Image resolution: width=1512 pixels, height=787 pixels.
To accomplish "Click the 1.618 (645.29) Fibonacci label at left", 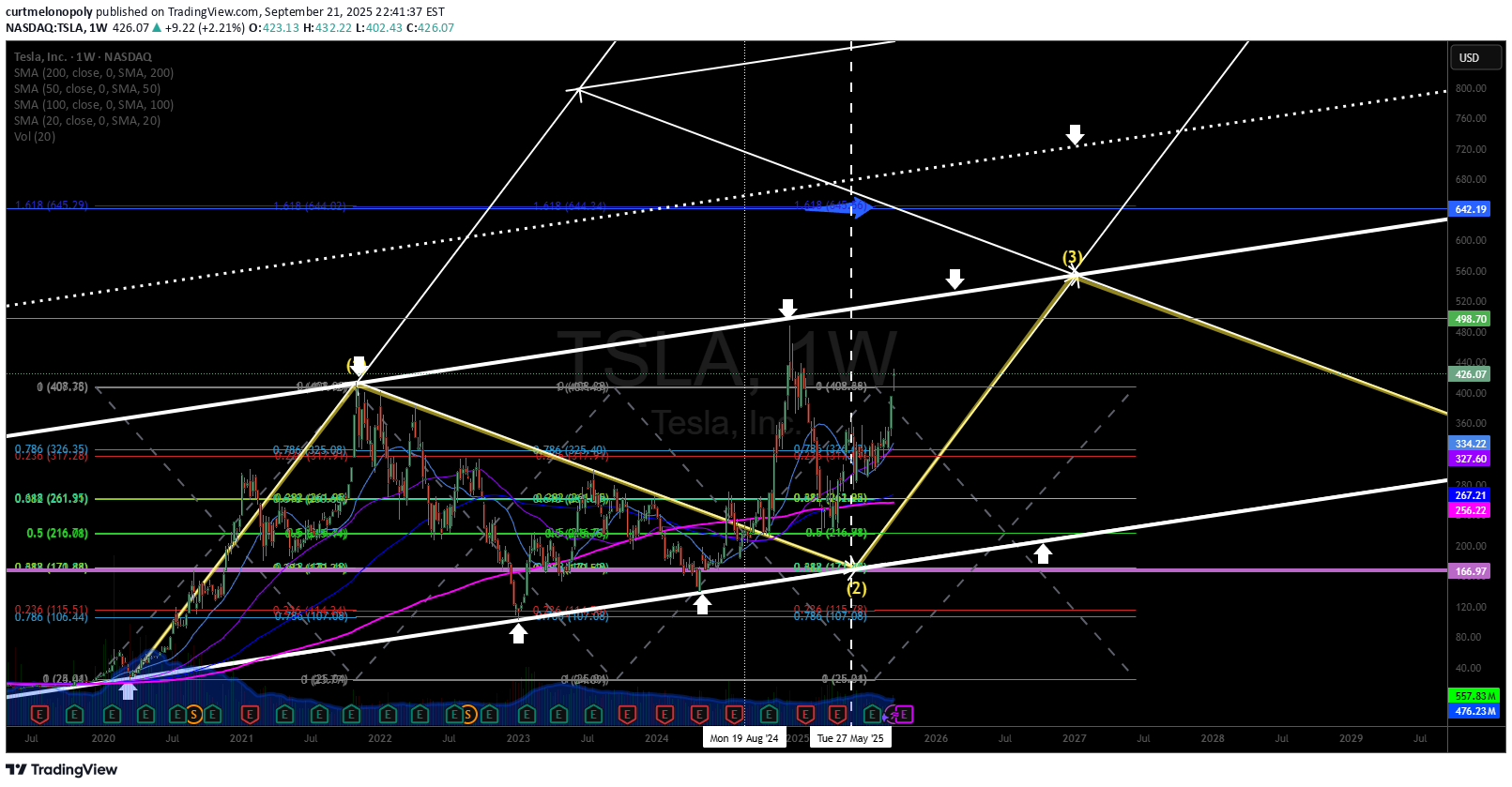I will (52, 204).
